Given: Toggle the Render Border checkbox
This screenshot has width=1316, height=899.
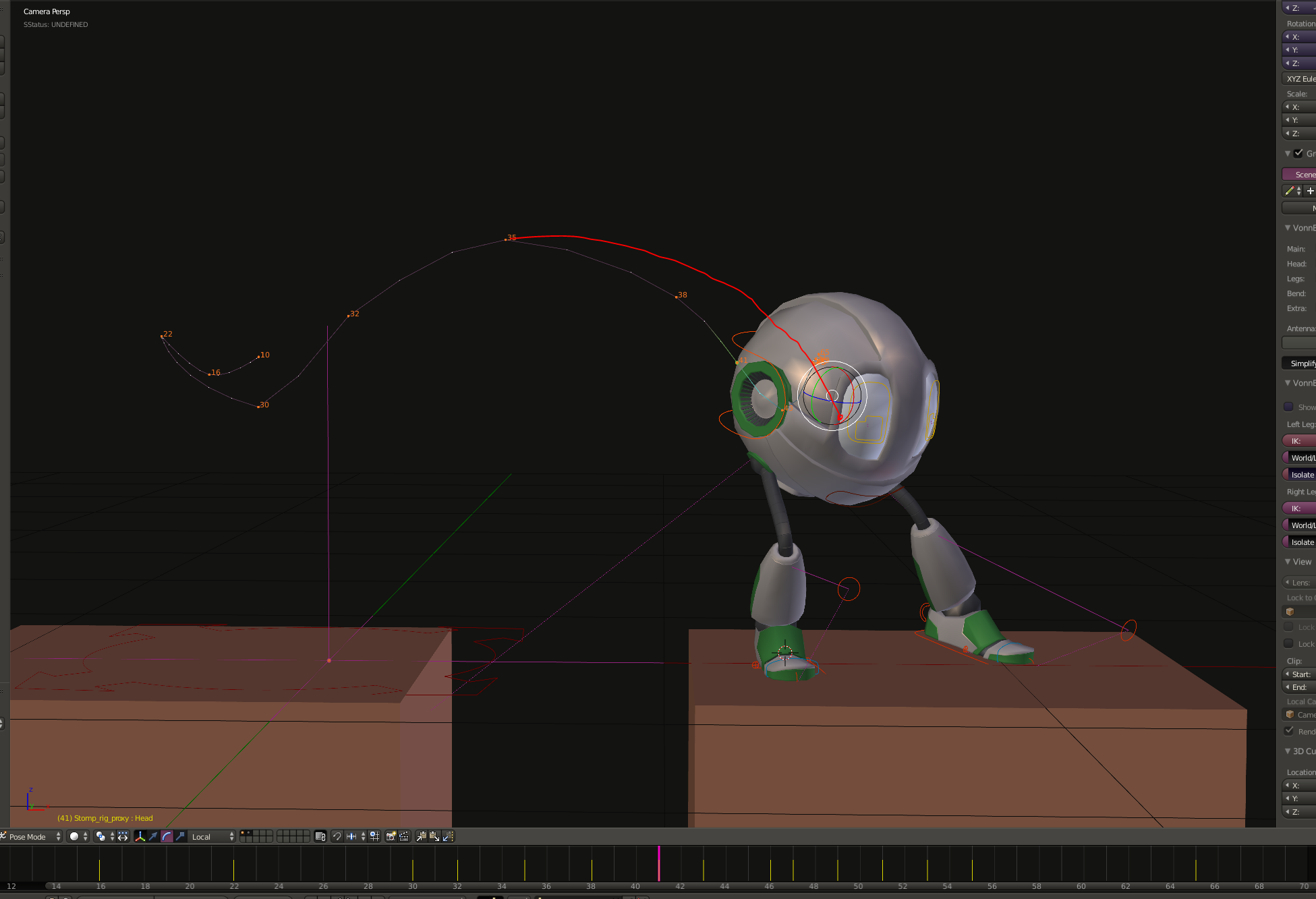Looking at the screenshot, I should [x=1289, y=731].
